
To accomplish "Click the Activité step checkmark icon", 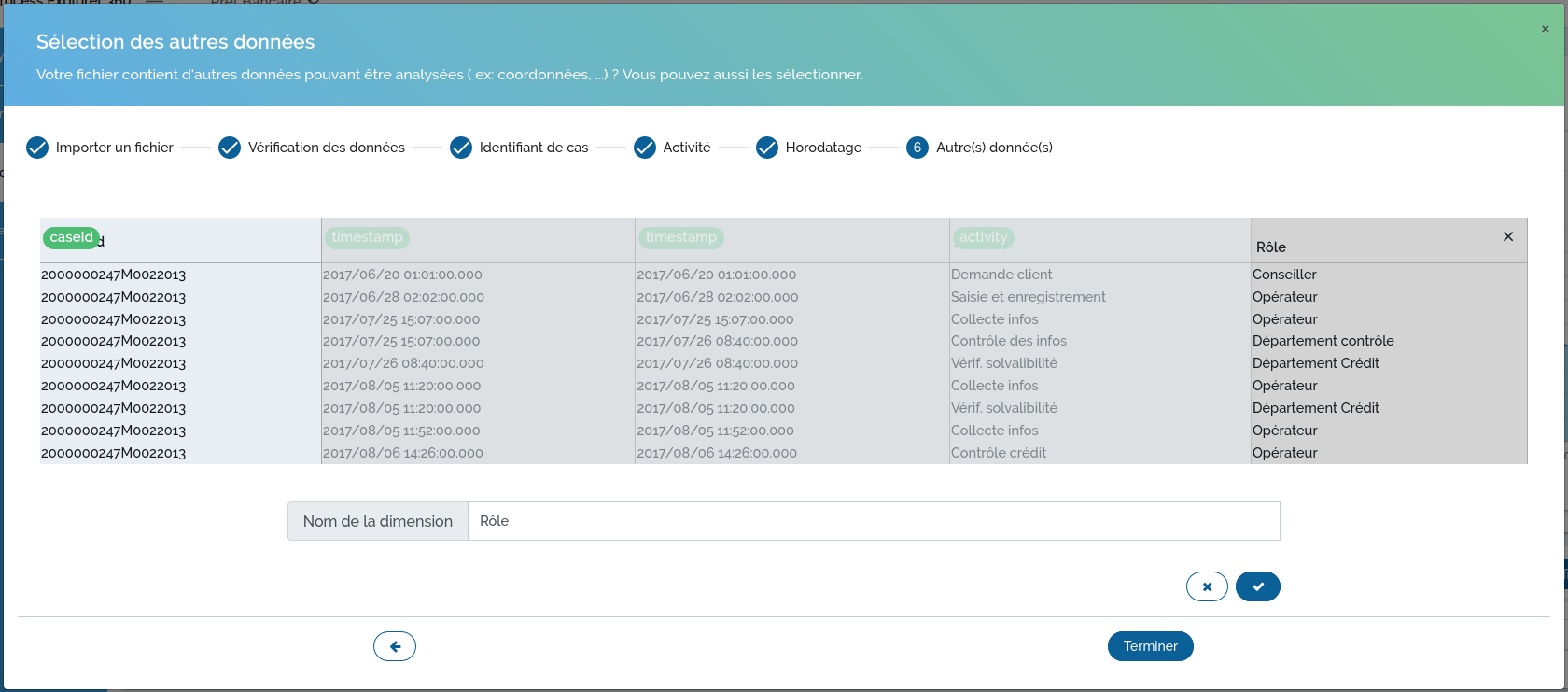I will tap(645, 148).
